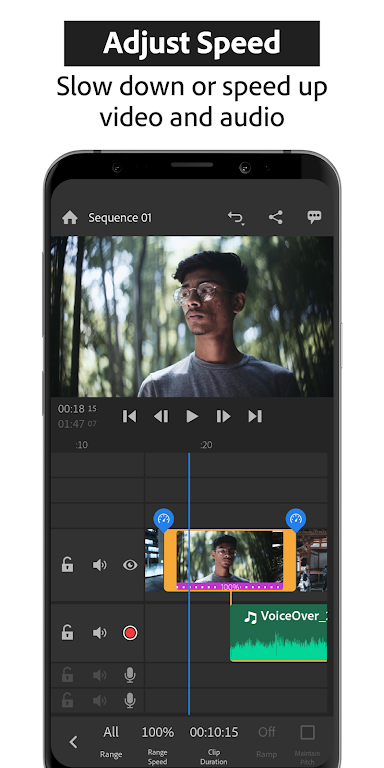Click the red record button

[130, 633]
